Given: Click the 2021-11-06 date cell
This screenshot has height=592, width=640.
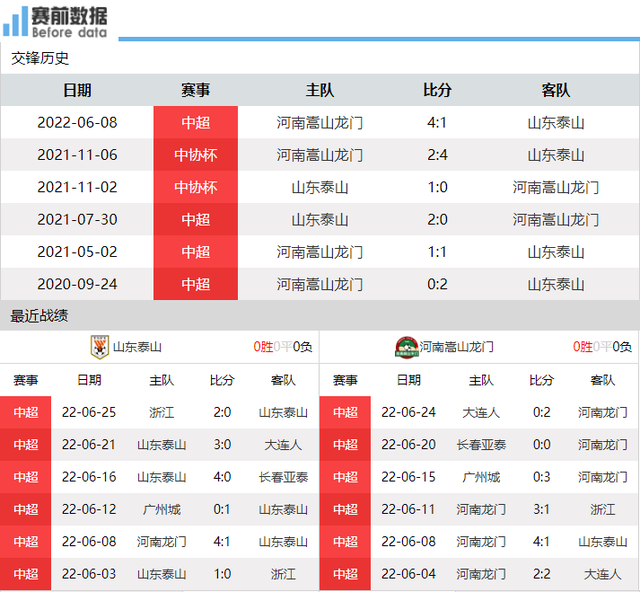Looking at the screenshot, I should (x=77, y=155).
